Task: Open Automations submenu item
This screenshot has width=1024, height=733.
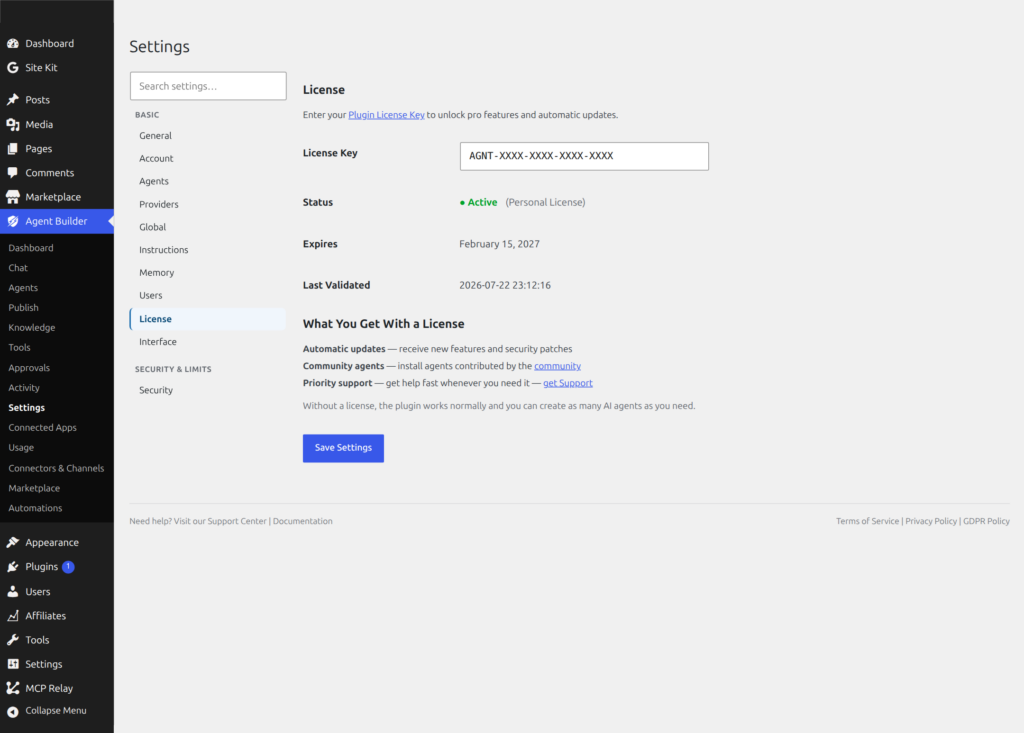Action: point(35,508)
